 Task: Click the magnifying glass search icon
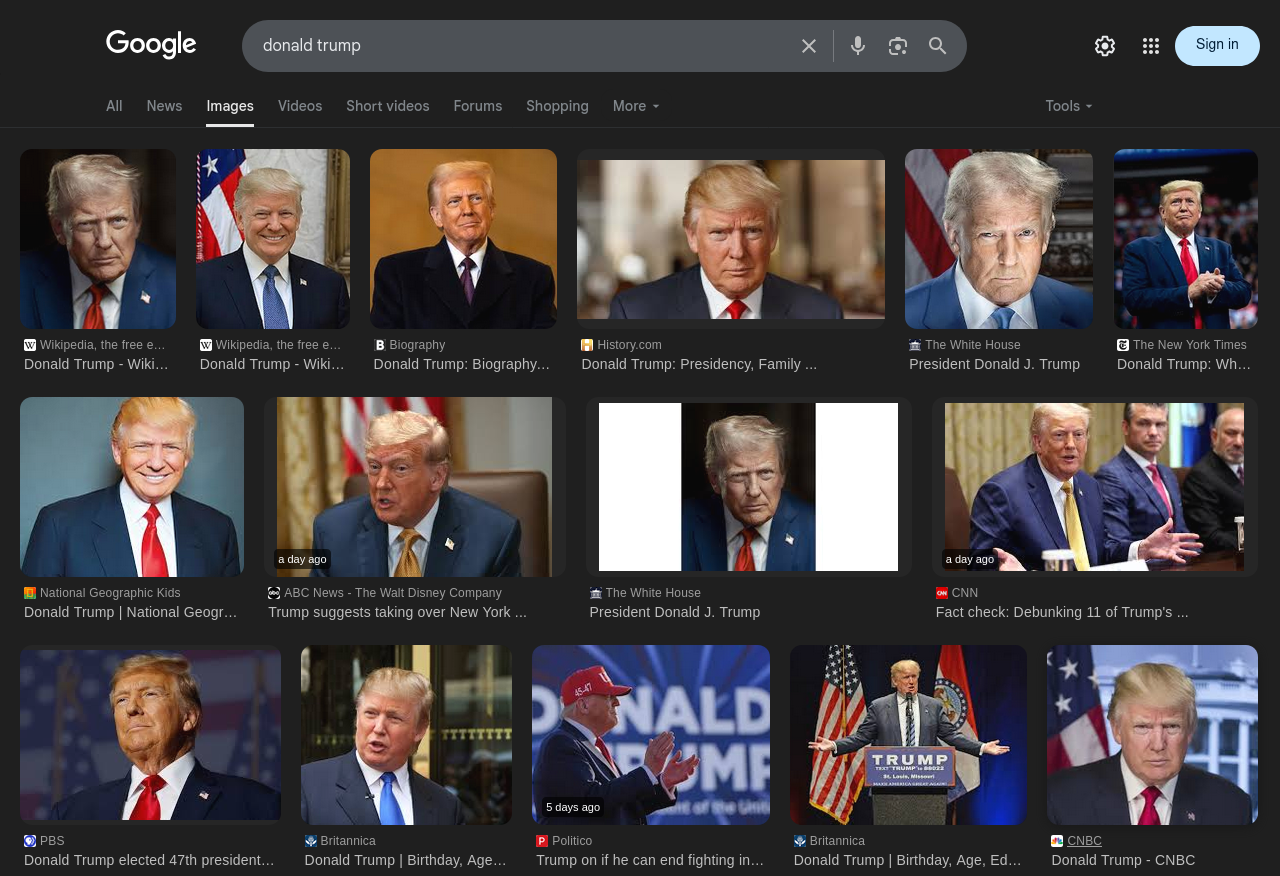point(938,46)
